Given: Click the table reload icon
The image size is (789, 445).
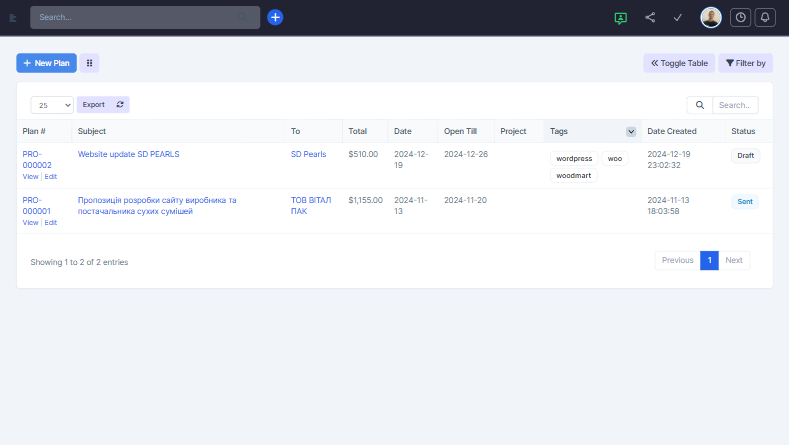Looking at the screenshot, I should click(x=120, y=104).
